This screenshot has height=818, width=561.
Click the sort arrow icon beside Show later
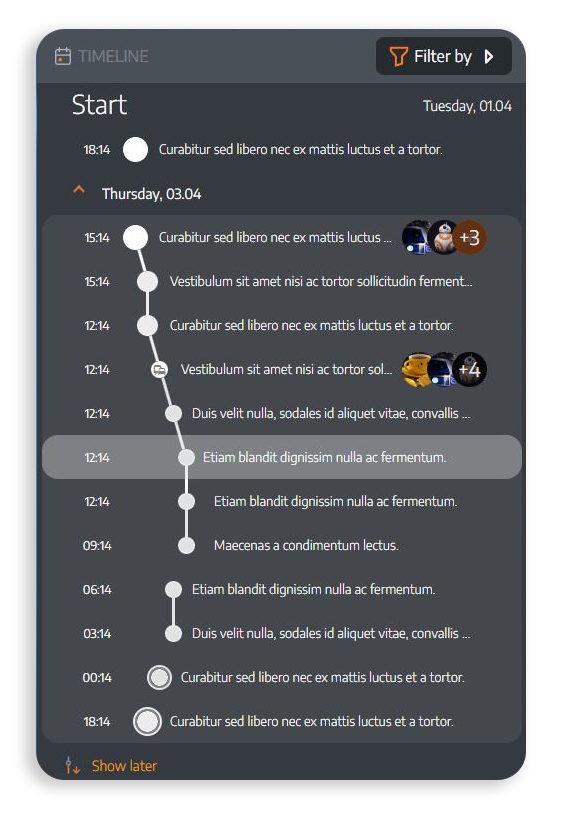pyautogui.click(x=73, y=765)
